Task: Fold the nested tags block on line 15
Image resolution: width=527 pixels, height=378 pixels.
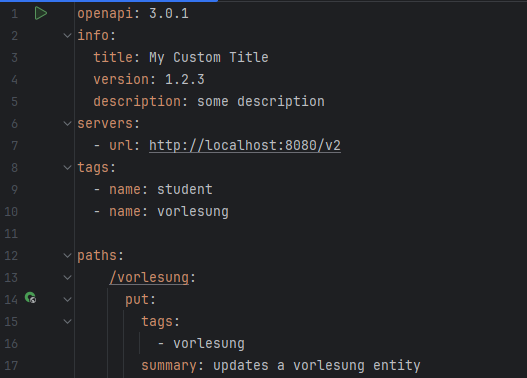Action: 68,322
